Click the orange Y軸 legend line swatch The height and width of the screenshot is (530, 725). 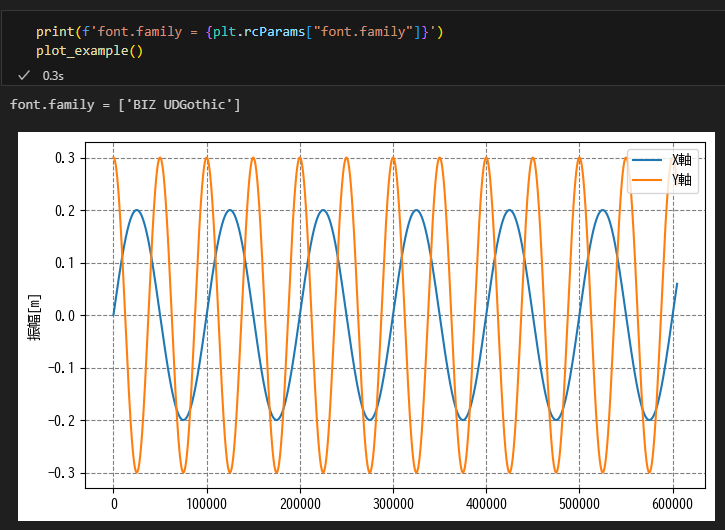(647, 179)
